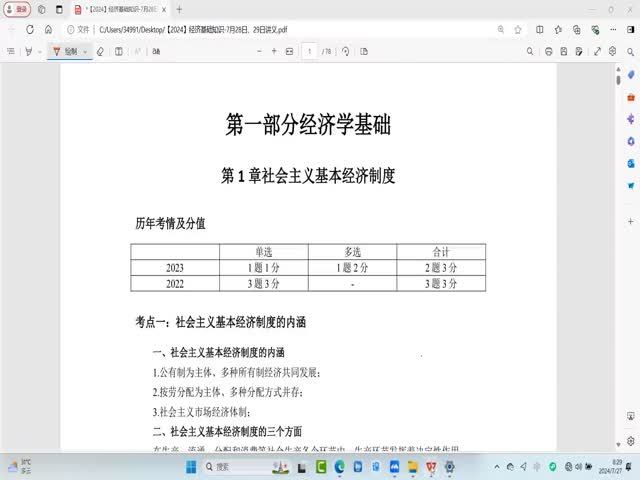Open the Windows Start menu
This screenshot has height=480, width=640.
[191, 467]
